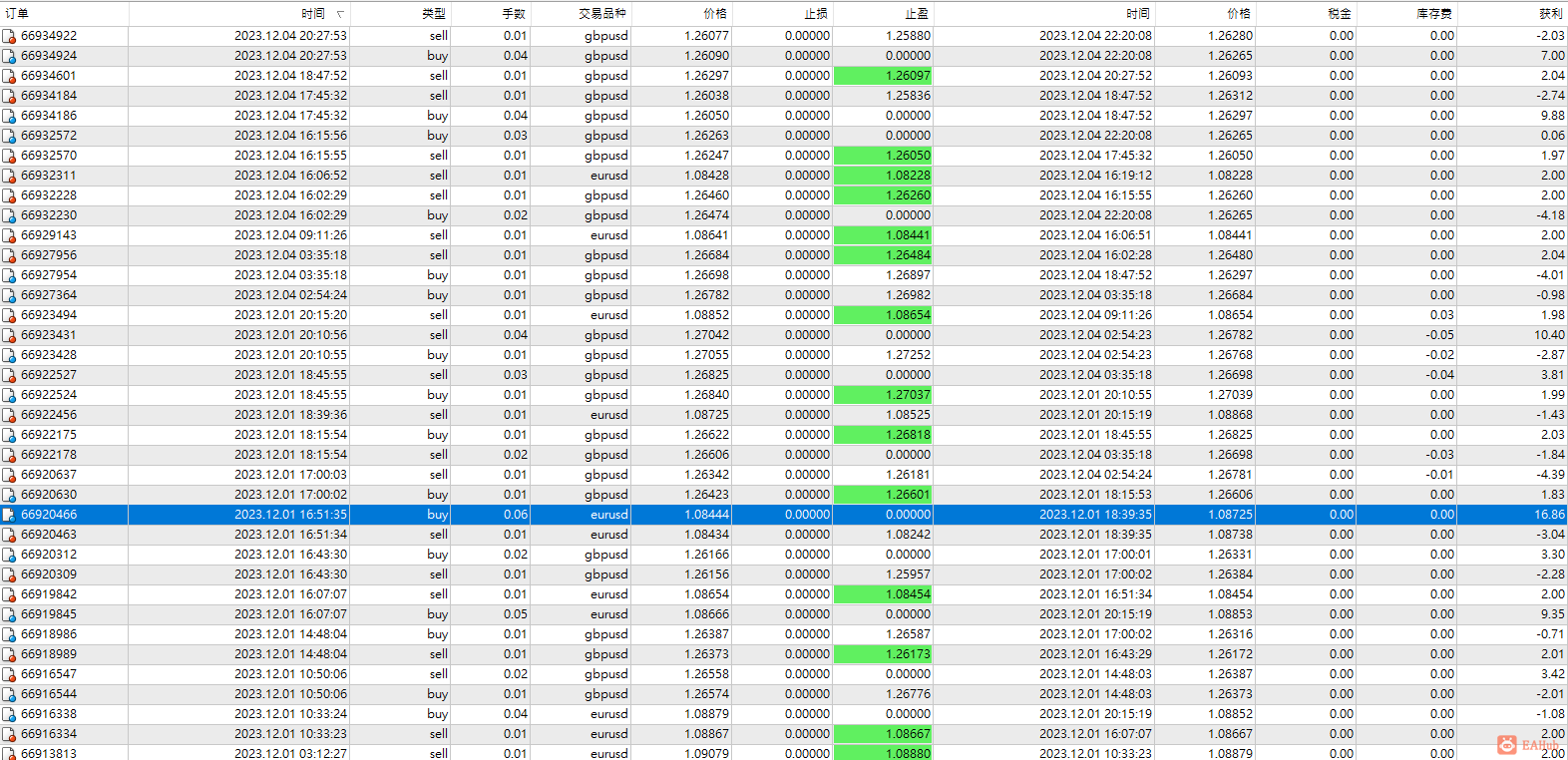Select the icon of order 66932572

[x=9, y=136]
